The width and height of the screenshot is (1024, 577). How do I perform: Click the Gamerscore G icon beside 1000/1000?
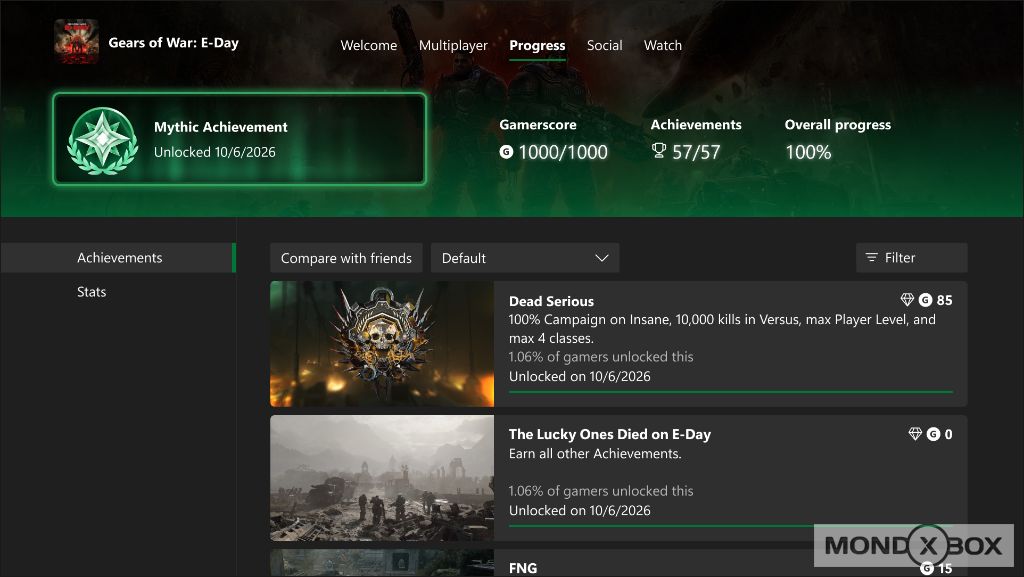click(506, 152)
